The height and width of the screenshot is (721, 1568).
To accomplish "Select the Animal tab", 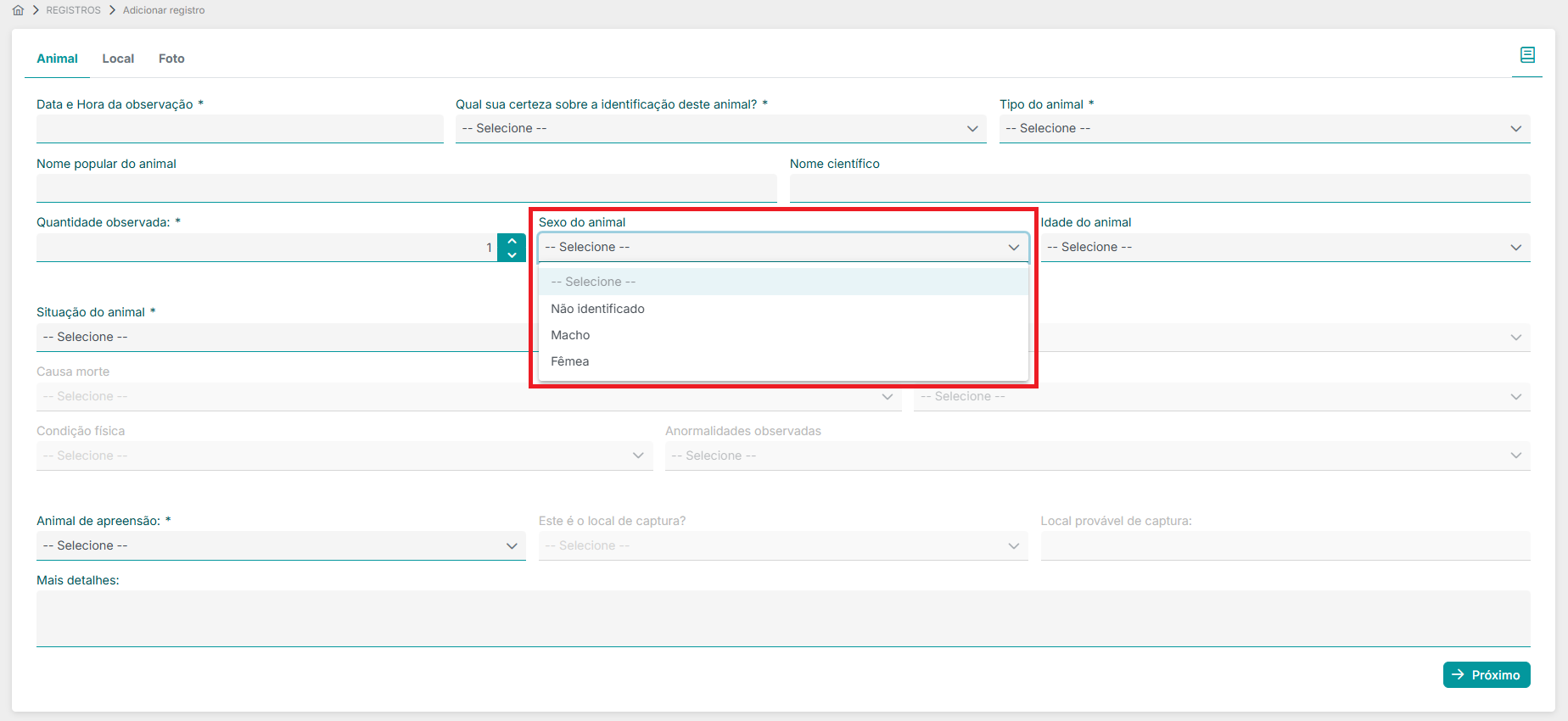I will [57, 59].
